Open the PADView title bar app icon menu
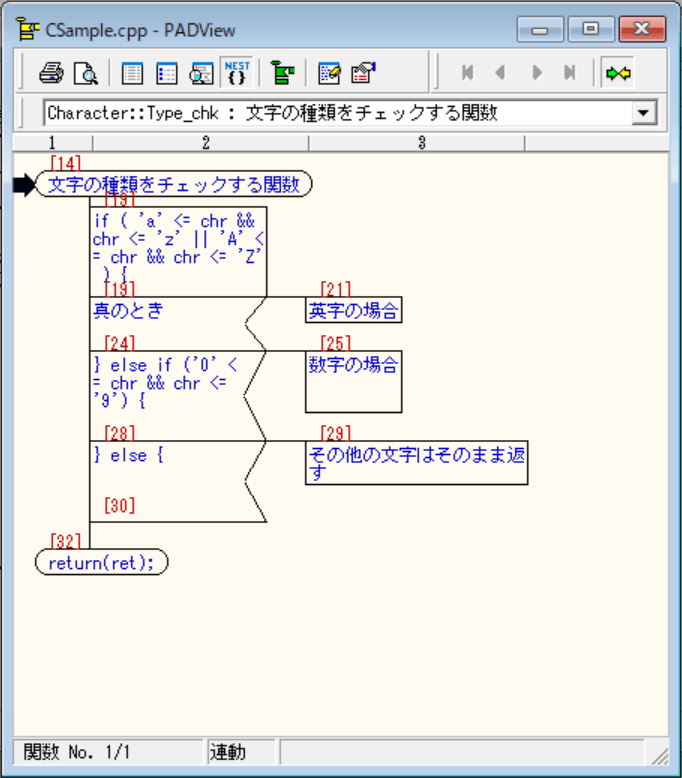The image size is (682, 778). click(x=27, y=29)
